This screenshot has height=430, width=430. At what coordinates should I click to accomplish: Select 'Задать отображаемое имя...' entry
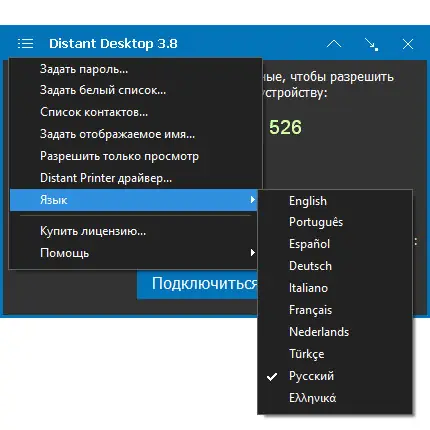133,134
